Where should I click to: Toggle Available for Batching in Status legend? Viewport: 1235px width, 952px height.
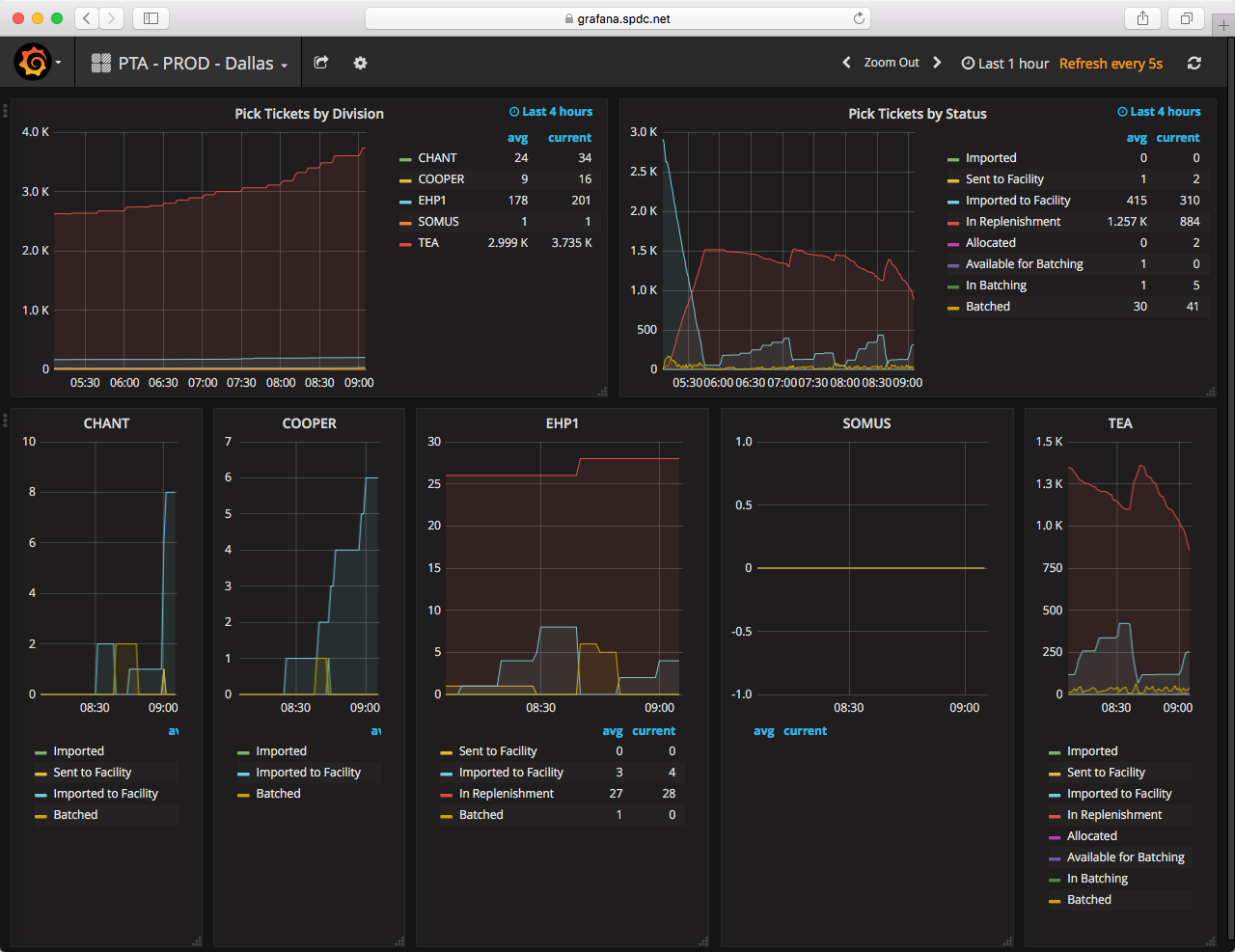pos(1025,264)
